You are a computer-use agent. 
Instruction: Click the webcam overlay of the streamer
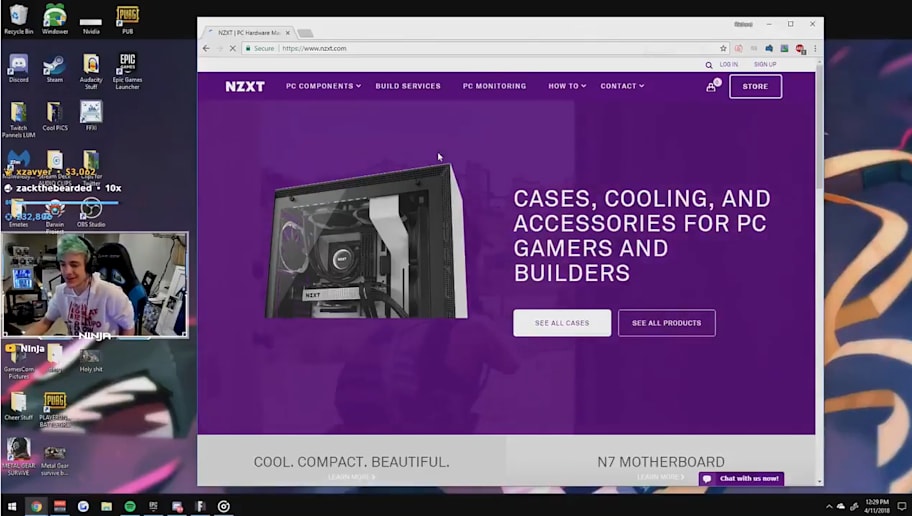(x=95, y=285)
